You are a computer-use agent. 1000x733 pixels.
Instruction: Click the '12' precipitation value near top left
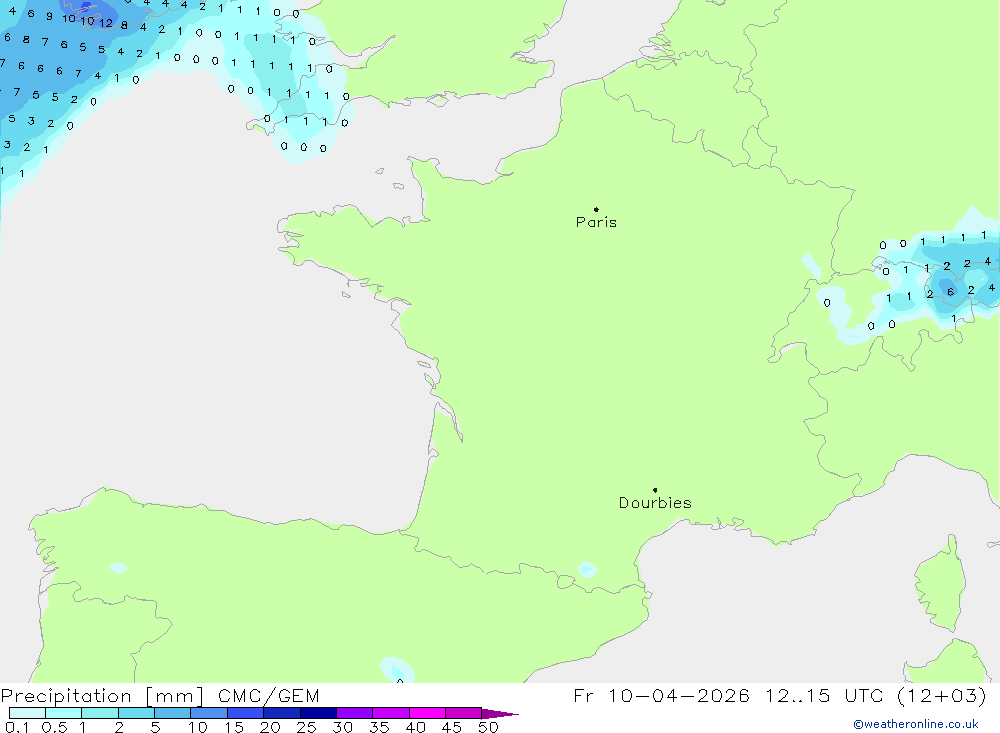106,23
